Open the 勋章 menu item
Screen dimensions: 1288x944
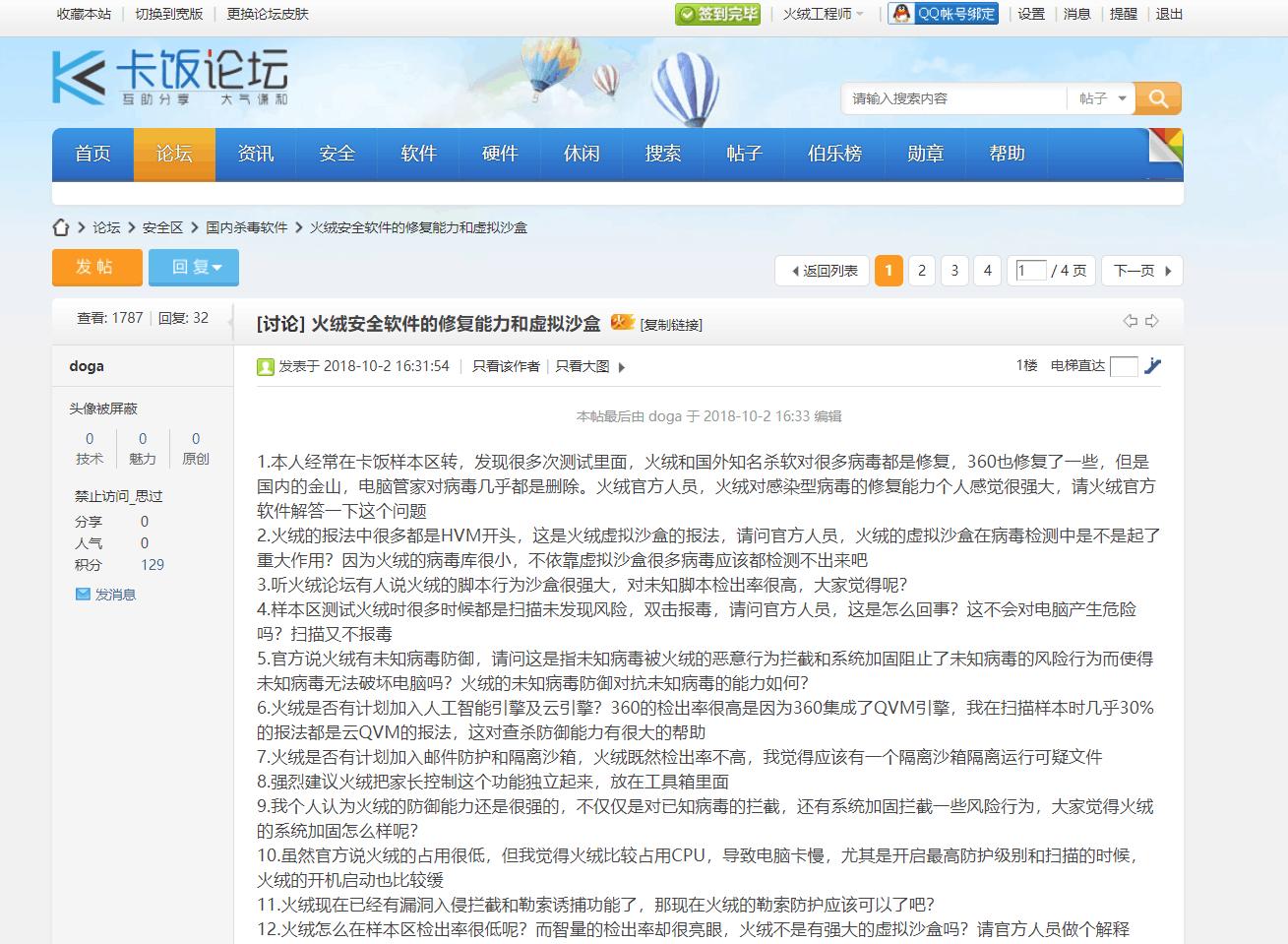click(925, 154)
